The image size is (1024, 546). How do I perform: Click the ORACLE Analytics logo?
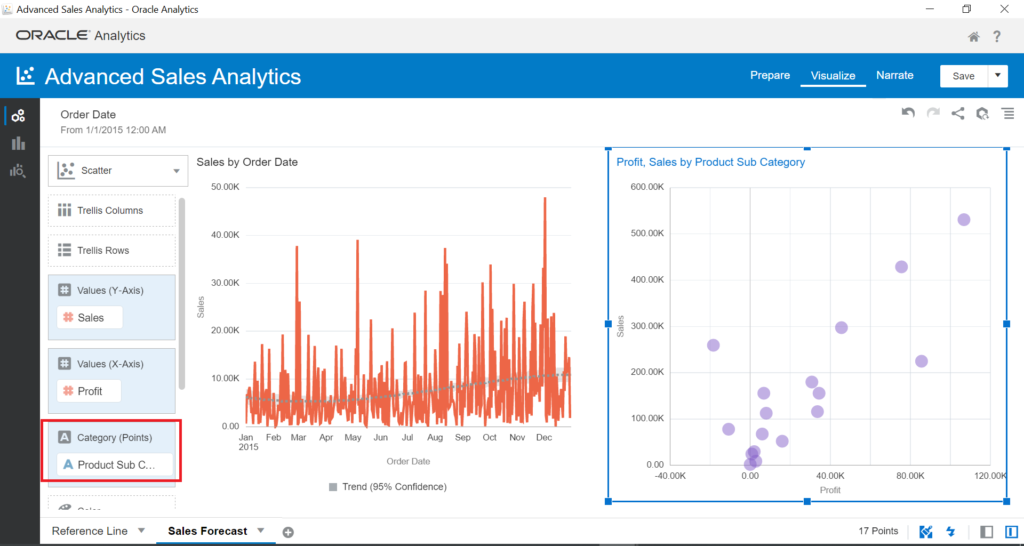click(x=80, y=36)
